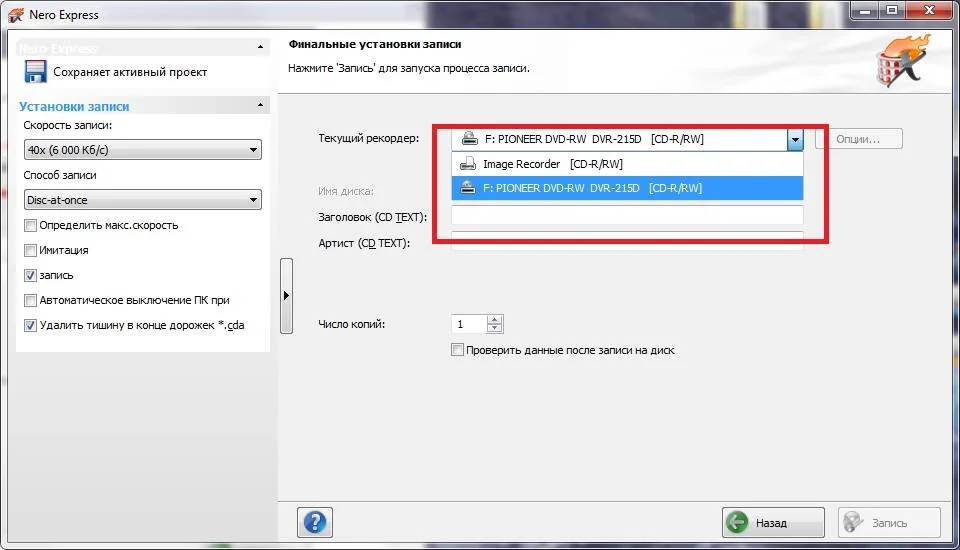This screenshot has height=550, width=960.
Task: Open help with the question mark icon
Action: point(315,522)
